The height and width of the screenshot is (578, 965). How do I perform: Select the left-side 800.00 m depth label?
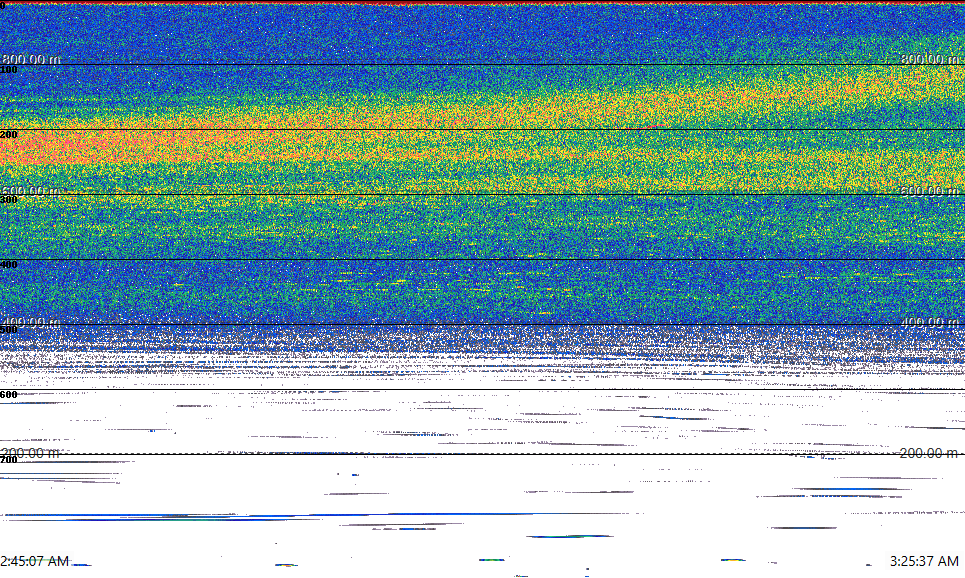31,59
